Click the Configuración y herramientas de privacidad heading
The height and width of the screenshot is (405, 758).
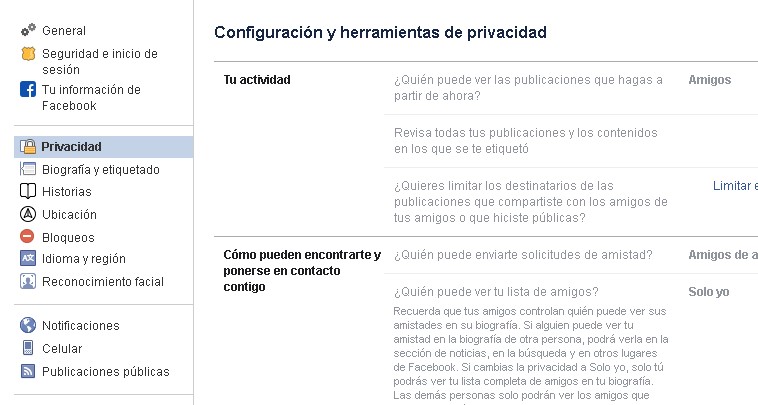(x=380, y=32)
